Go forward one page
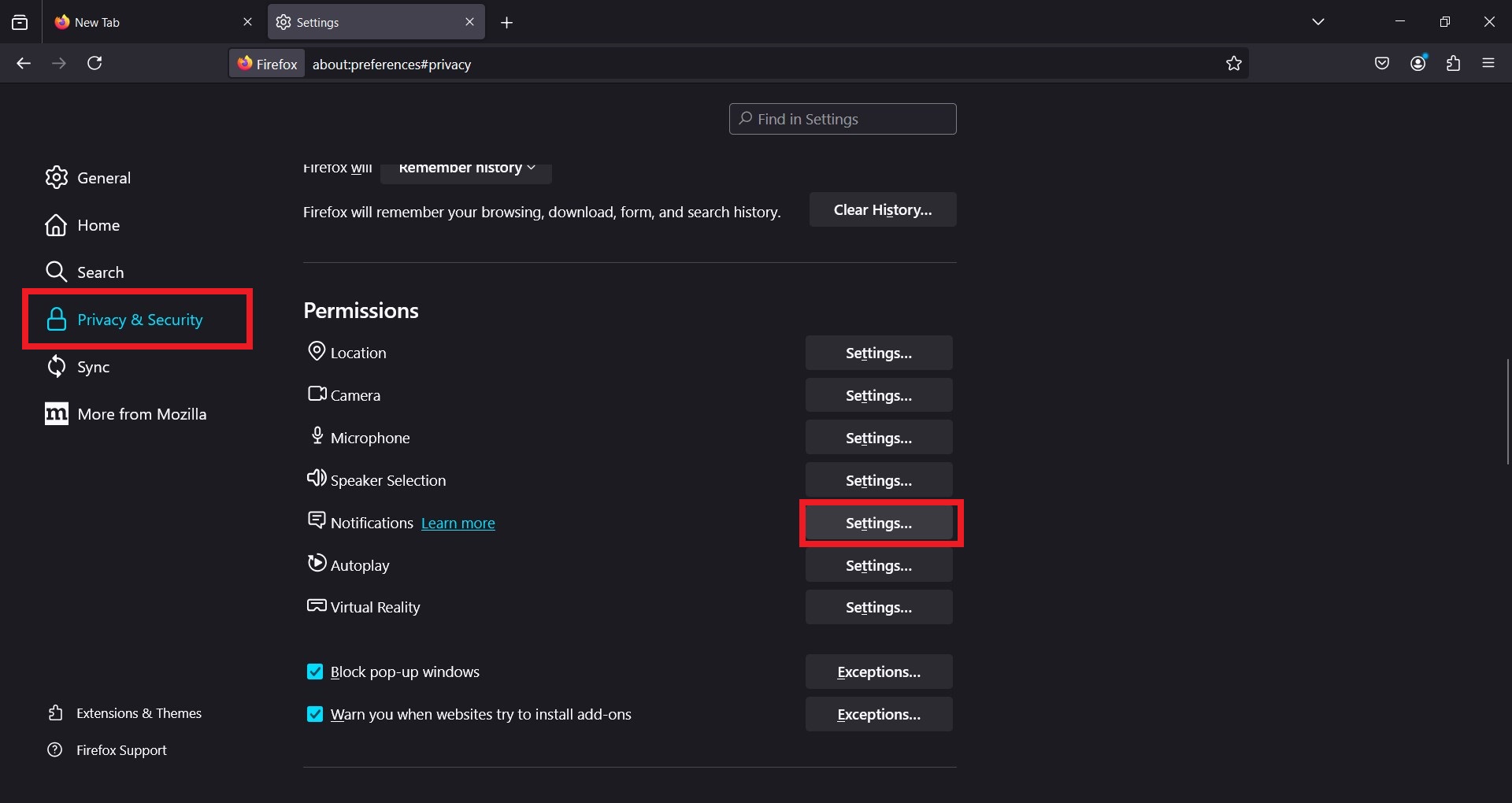 click(59, 63)
